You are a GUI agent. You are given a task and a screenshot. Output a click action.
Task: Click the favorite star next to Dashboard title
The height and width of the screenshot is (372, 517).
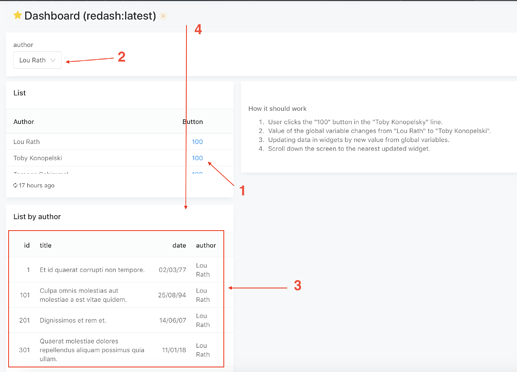pyautogui.click(x=17, y=15)
